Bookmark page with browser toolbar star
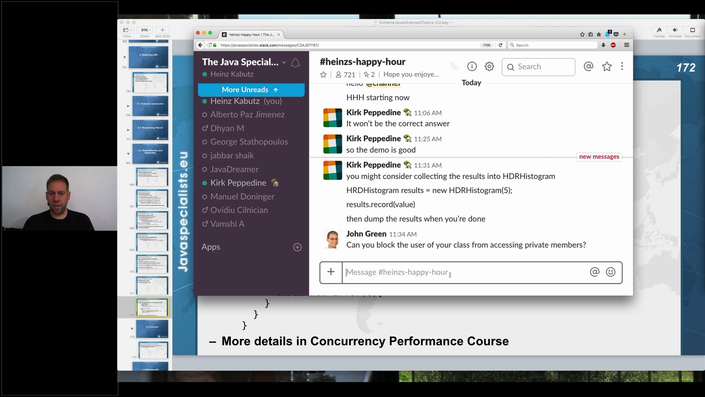Viewport: 705px width, 397px height. 582,34
